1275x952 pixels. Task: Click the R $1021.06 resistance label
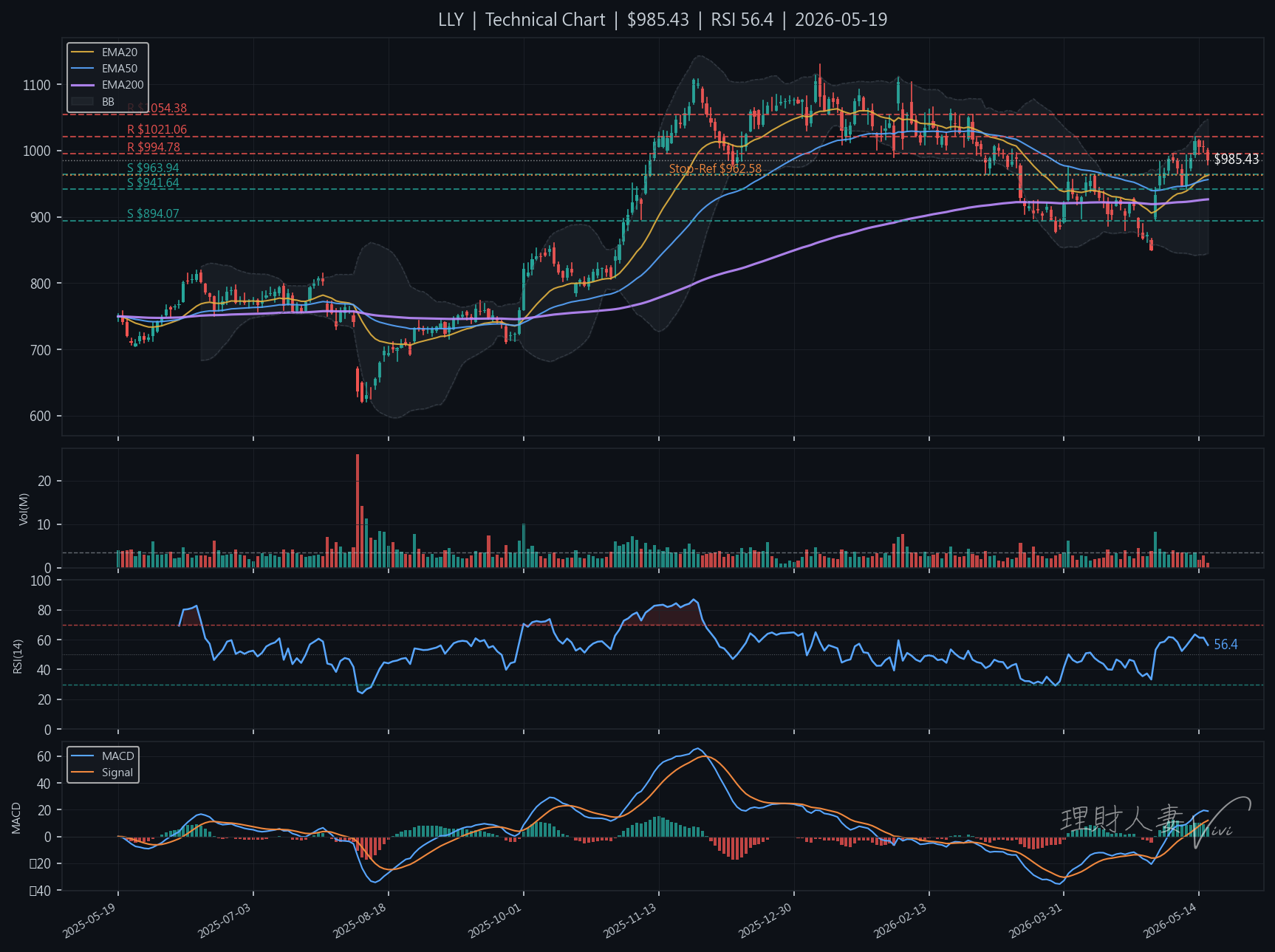pos(157,130)
